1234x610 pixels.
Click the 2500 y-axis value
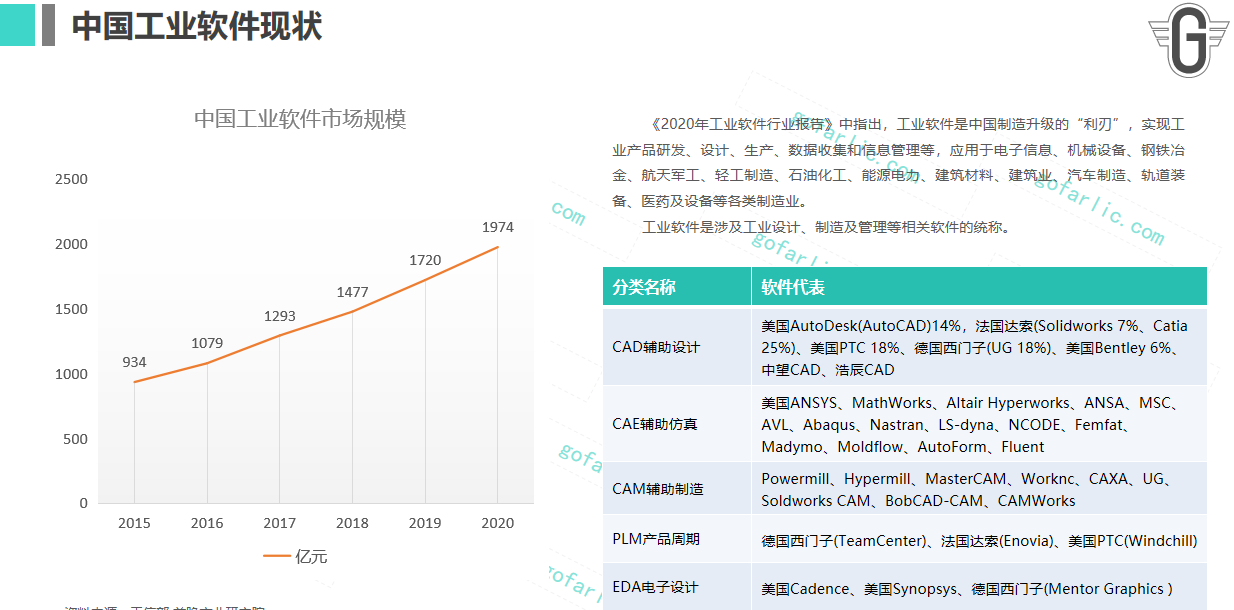[x=71, y=179]
